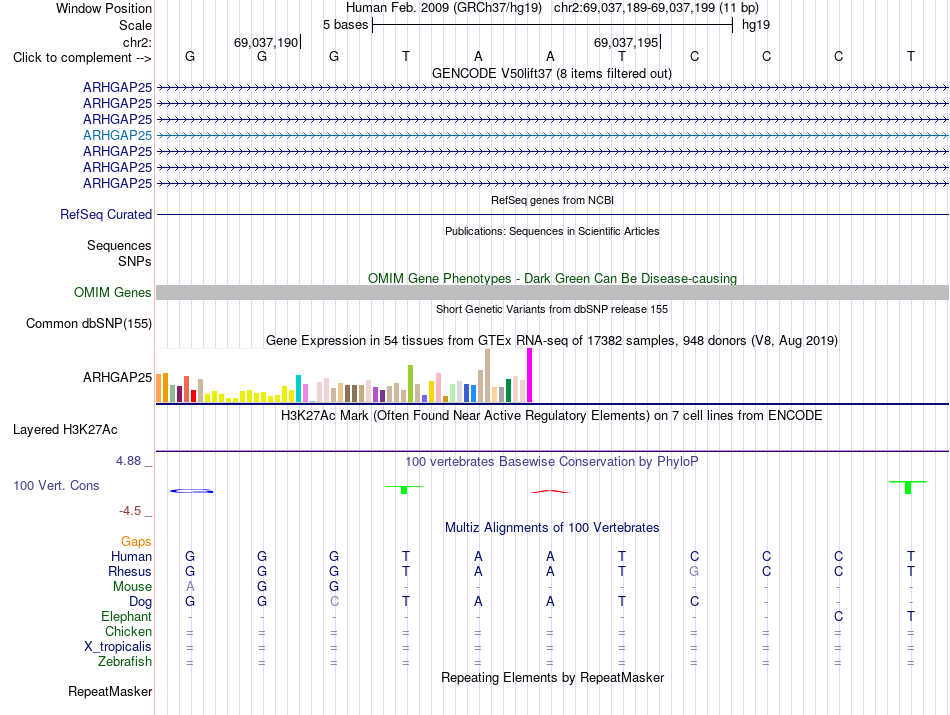Click the 'Window Position' label
The width and height of the screenshot is (950, 715).
(104, 8)
